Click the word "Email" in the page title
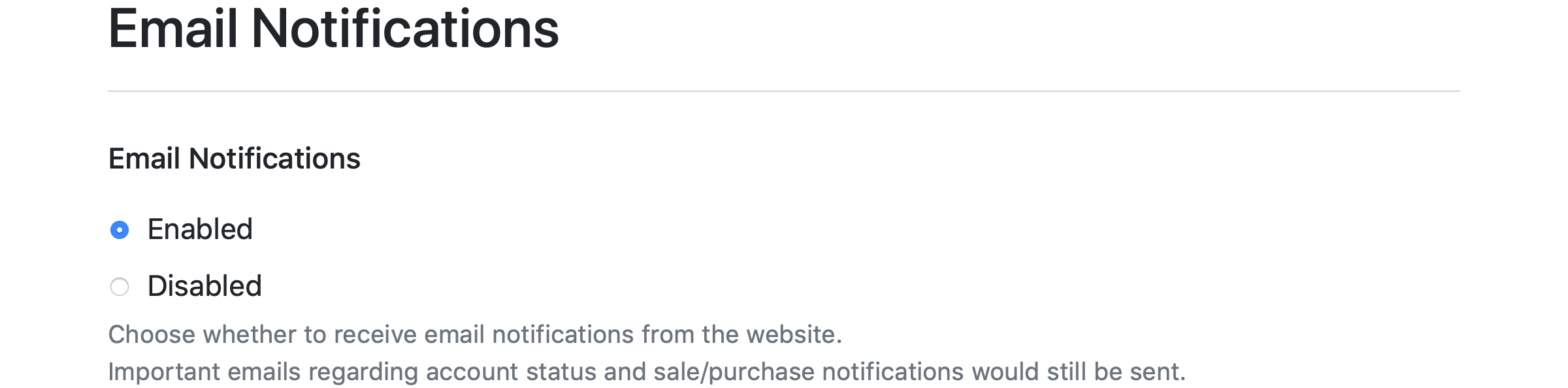 [172, 29]
